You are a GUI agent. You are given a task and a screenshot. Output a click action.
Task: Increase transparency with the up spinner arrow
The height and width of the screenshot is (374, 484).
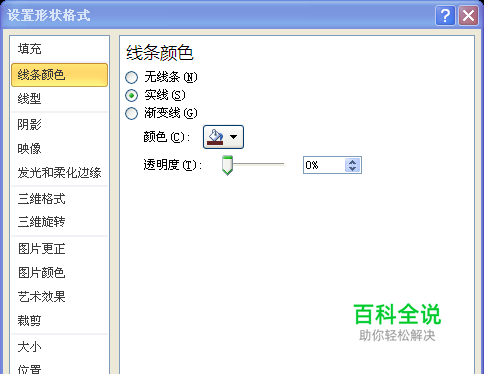(x=352, y=162)
